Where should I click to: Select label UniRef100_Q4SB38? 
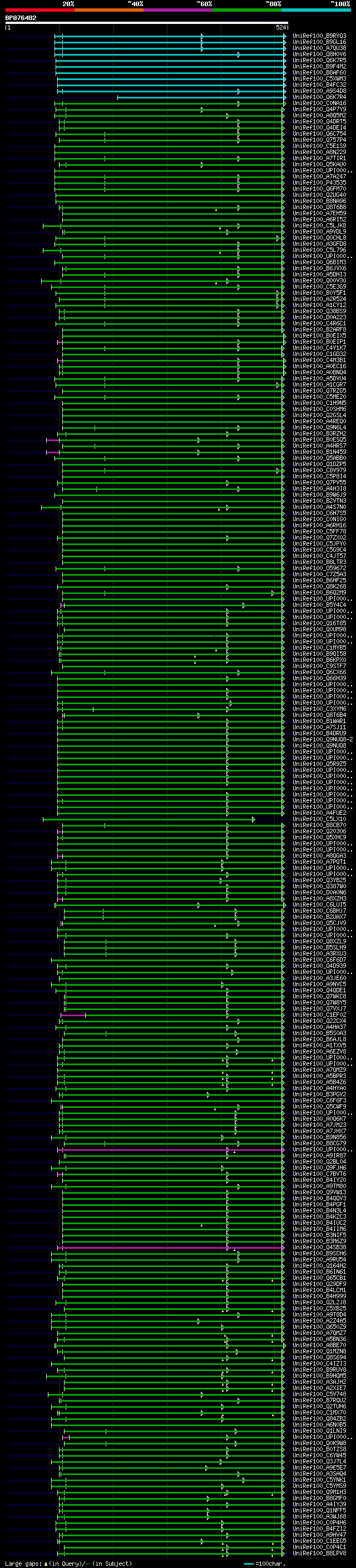tap(319, 1248)
